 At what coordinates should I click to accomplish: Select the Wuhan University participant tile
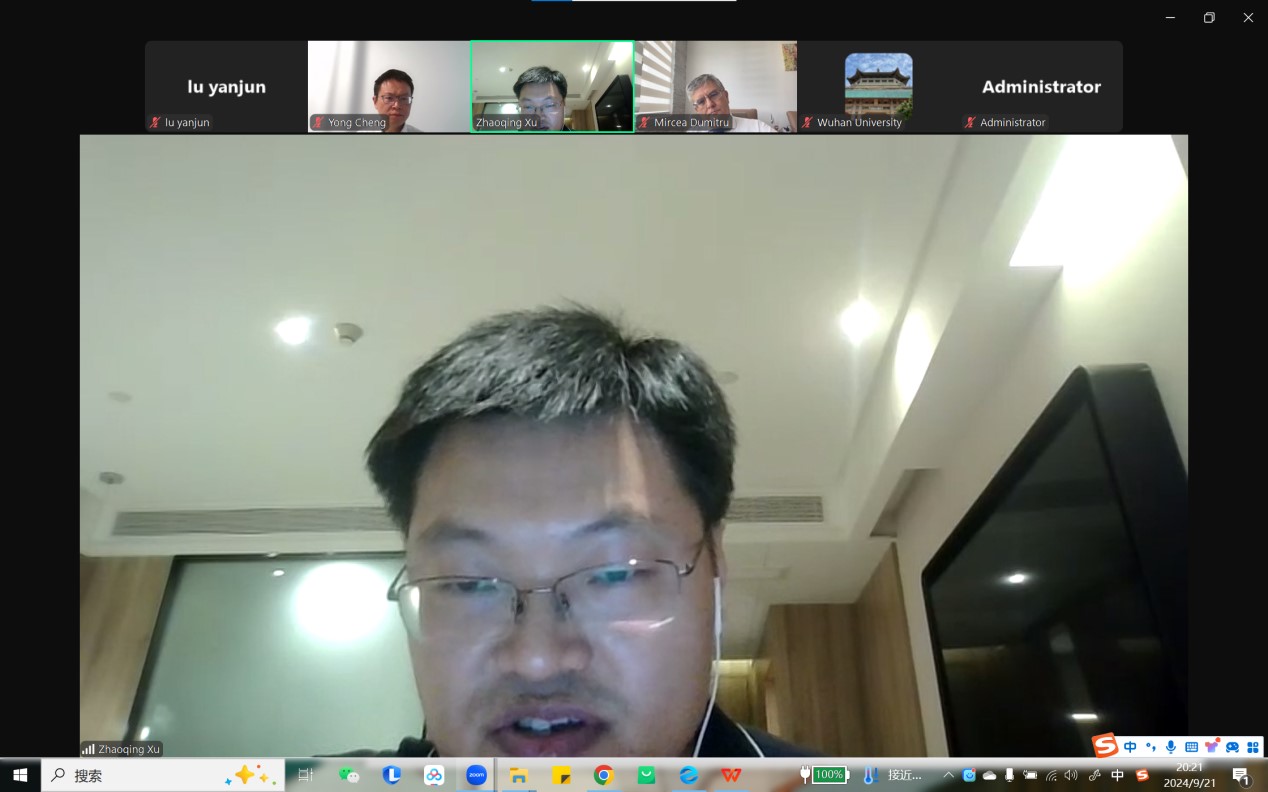(x=878, y=86)
